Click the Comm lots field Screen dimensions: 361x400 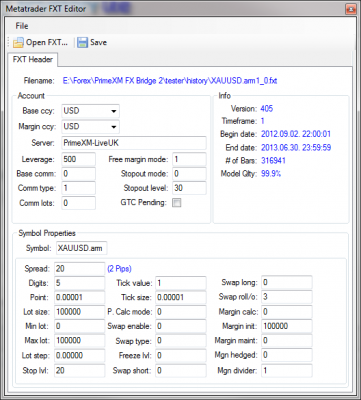pyautogui.click(x=79, y=203)
